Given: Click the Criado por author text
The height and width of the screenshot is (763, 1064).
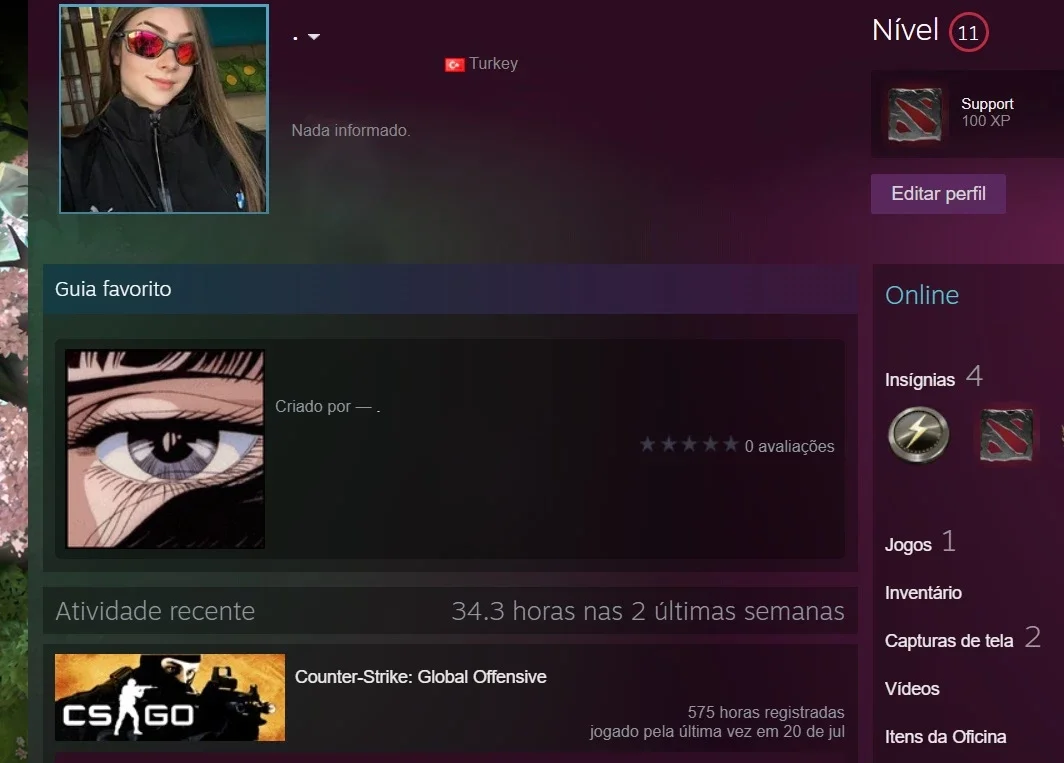Looking at the screenshot, I should (327, 407).
